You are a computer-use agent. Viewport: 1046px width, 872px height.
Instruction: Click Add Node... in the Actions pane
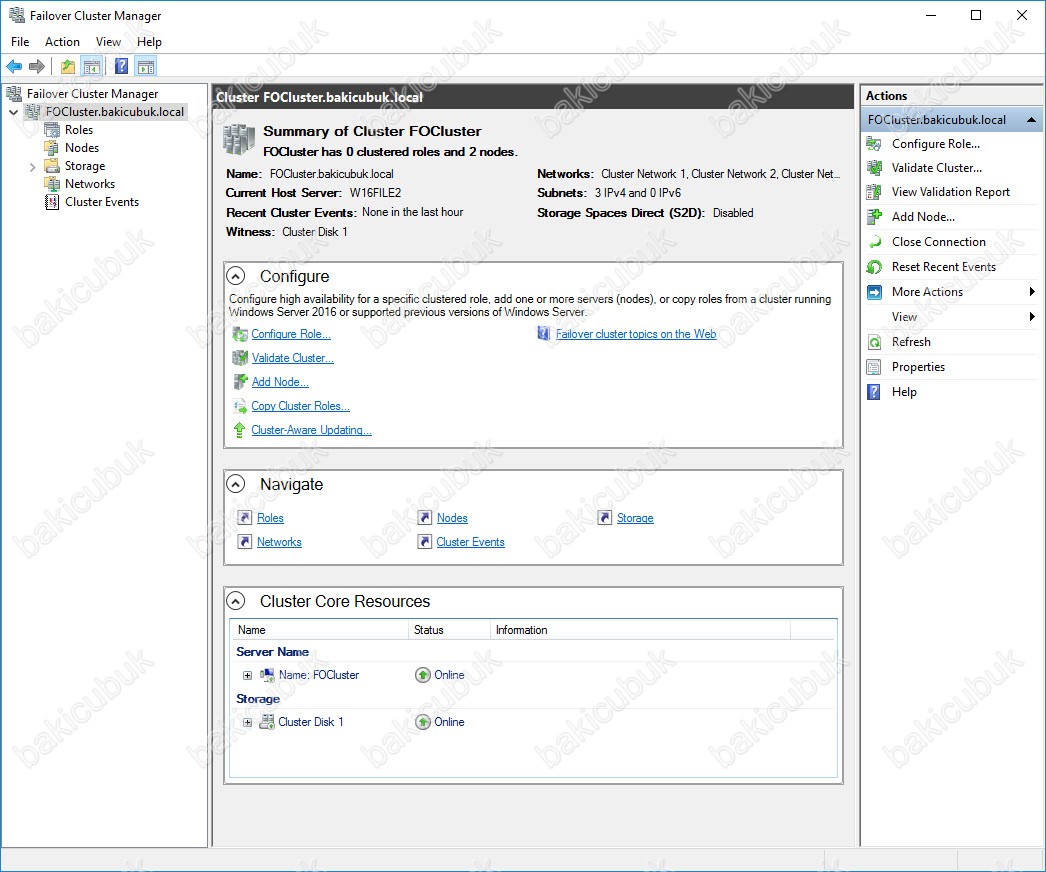click(923, 217)
